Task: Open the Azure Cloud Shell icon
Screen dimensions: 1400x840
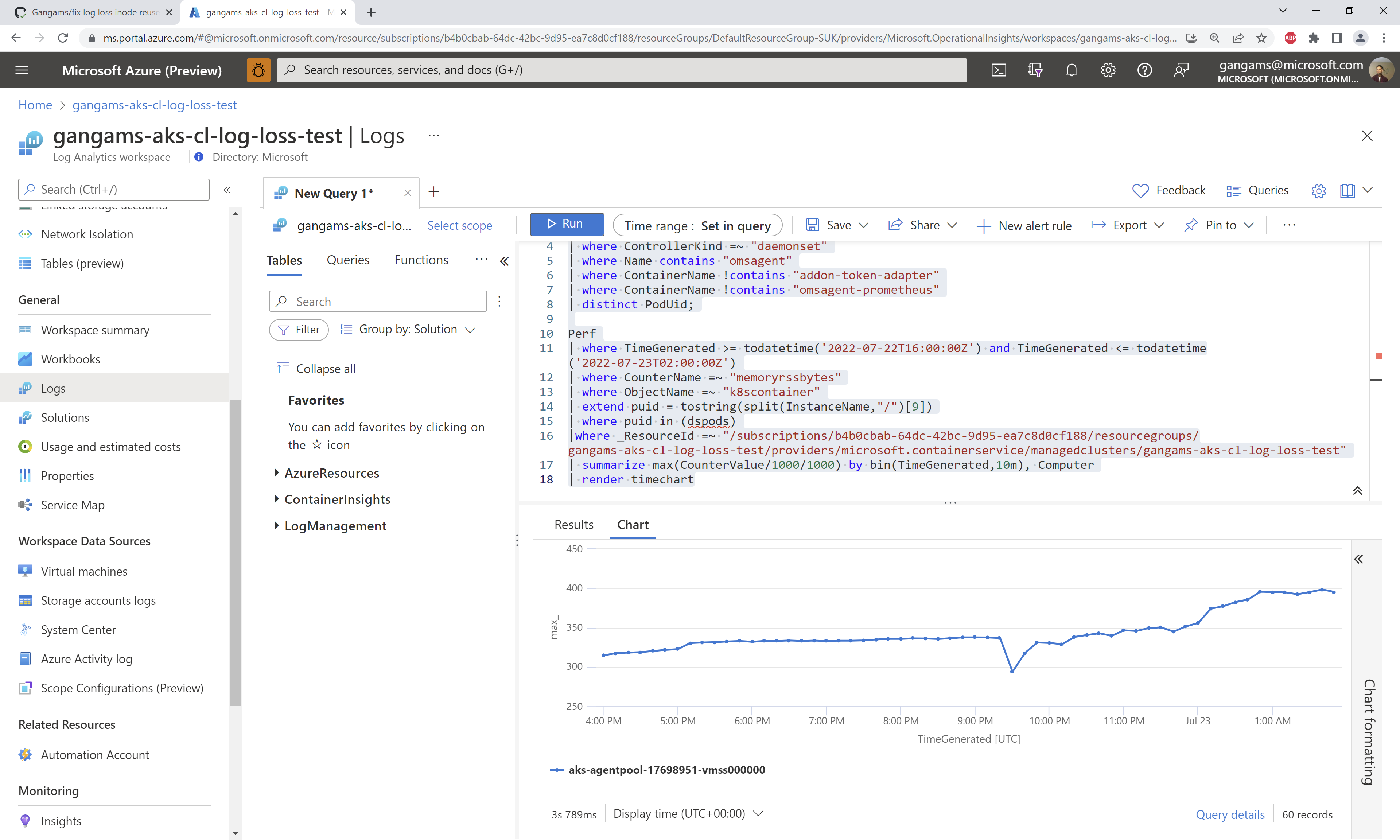Action: [999, 70]
